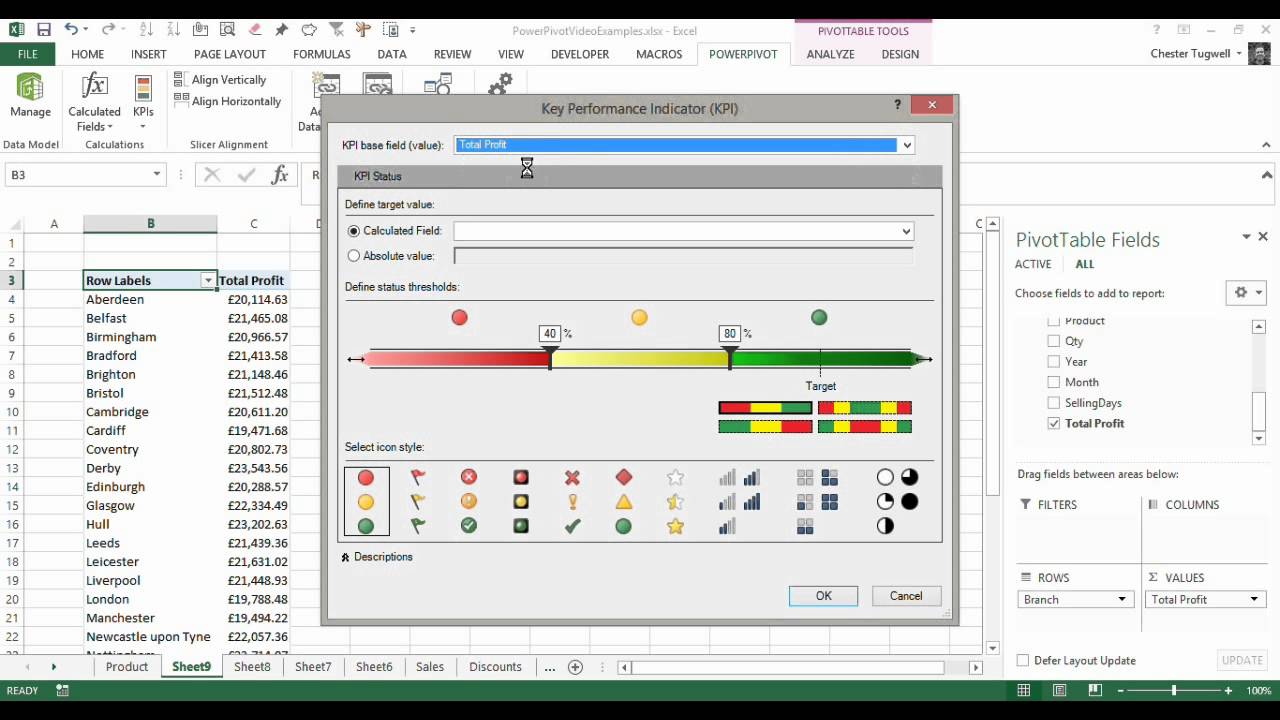The width and height of the screenshot is (1280, 720).
Task: Check the Product field checkbox
Action: point(1053,321)
